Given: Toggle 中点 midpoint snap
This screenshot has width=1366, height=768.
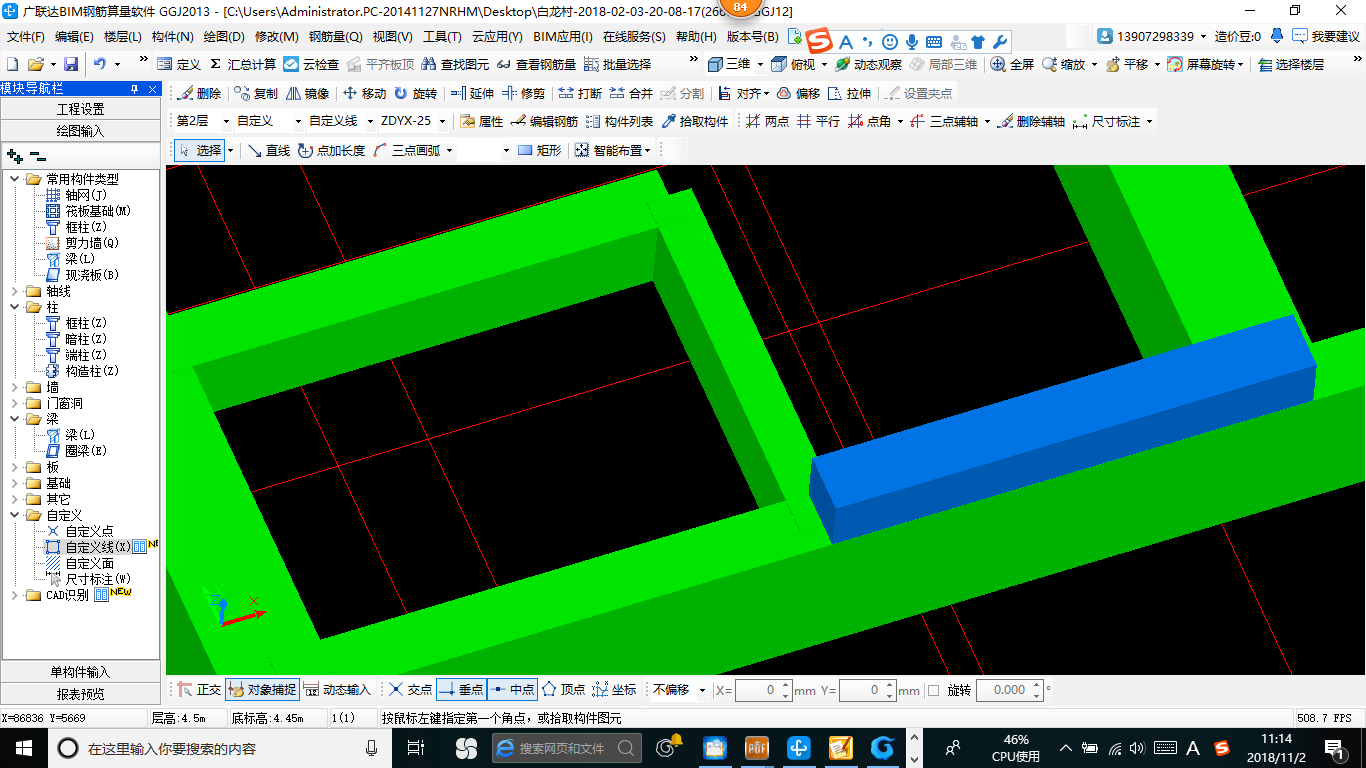Looking at the screenshot, I should click(513, 690).
